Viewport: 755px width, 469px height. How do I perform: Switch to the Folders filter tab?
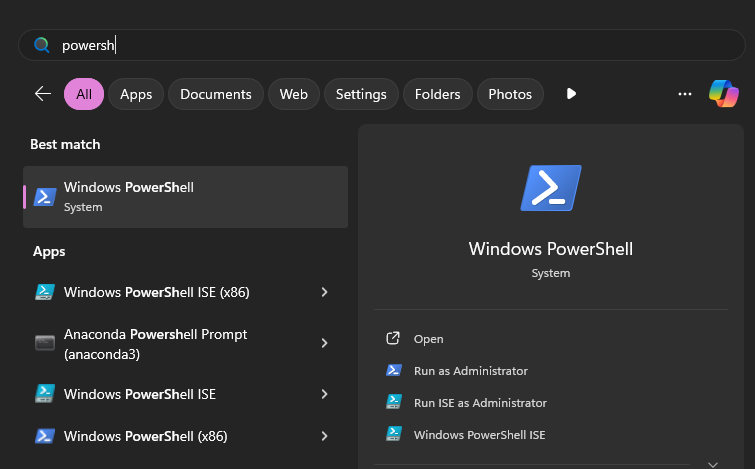pos(437,94)
